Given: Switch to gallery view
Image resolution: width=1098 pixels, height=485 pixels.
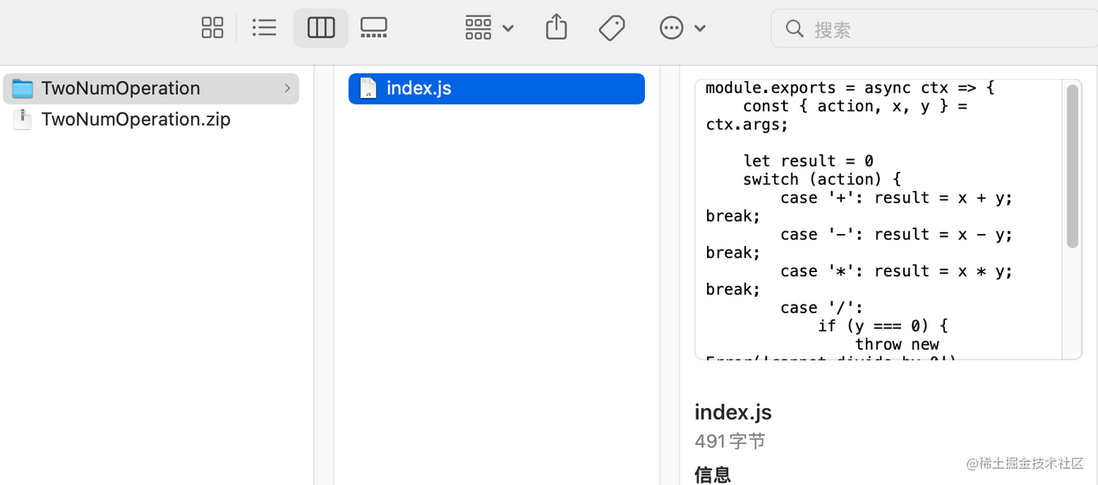Looking at the screenshot, I should 374,28.
